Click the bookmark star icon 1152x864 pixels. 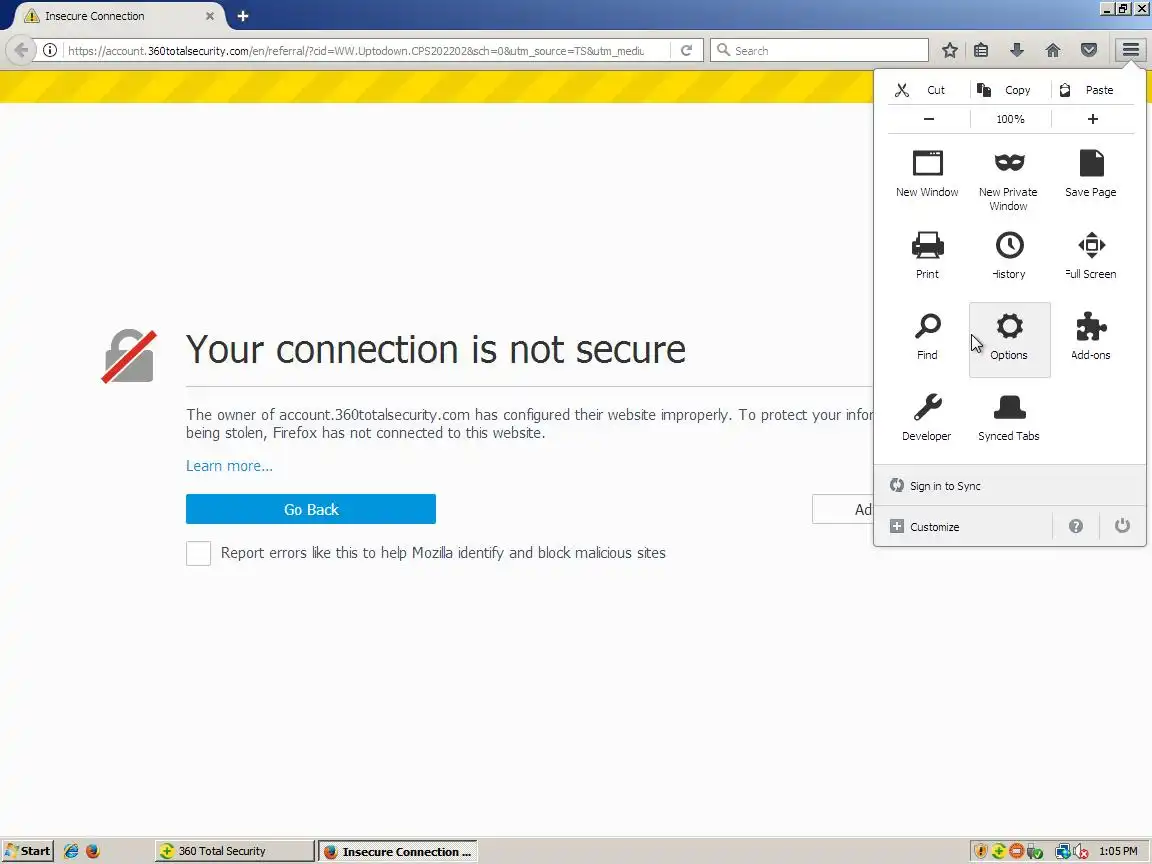[x=949, y=50]
